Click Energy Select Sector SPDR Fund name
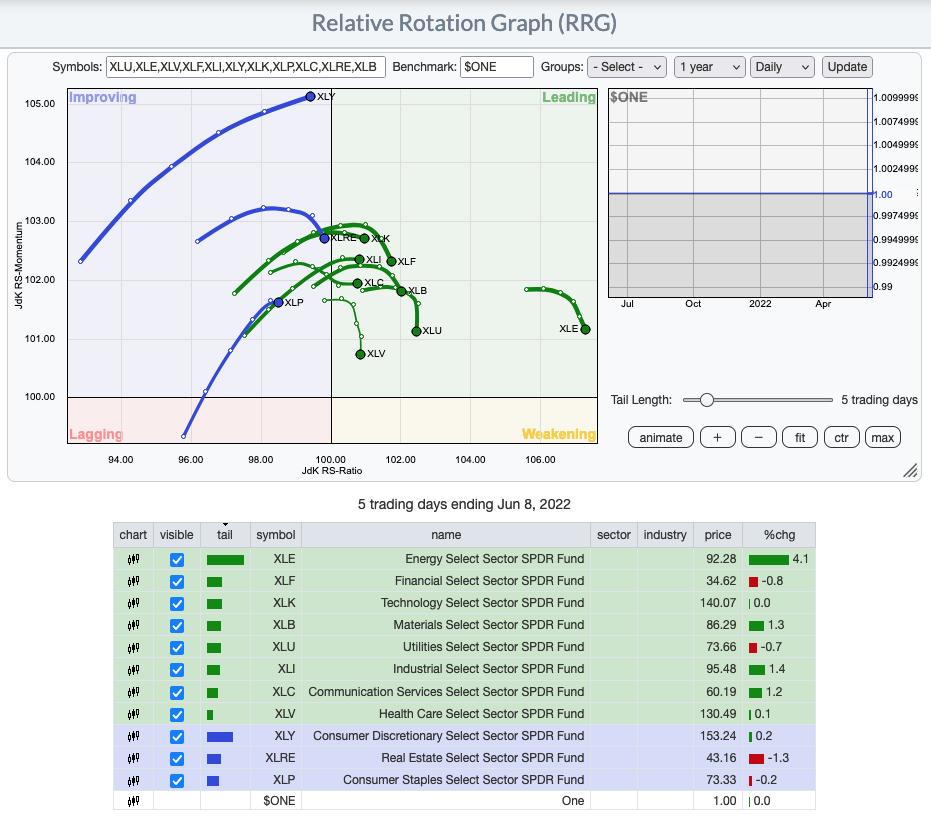Screen dimensions: 931x817 (x=495, y=559)
